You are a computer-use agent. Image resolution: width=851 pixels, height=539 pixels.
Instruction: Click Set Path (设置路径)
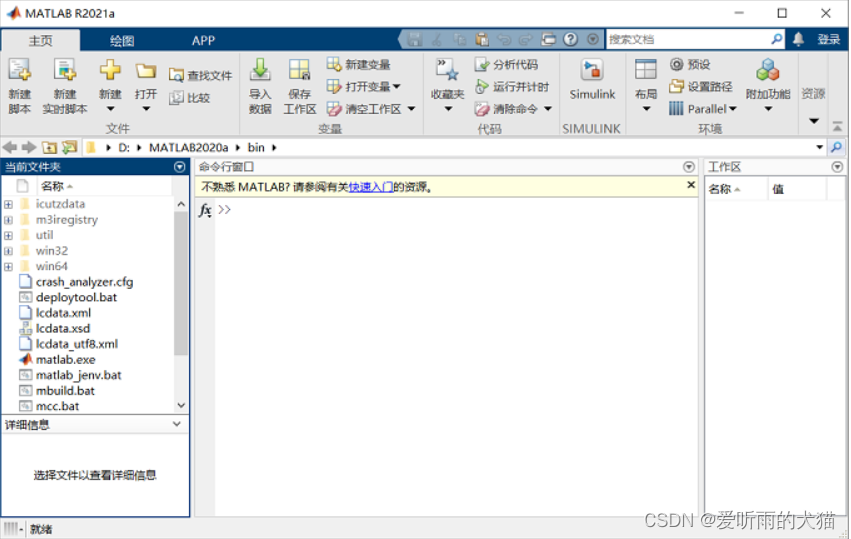pos(701,86)
